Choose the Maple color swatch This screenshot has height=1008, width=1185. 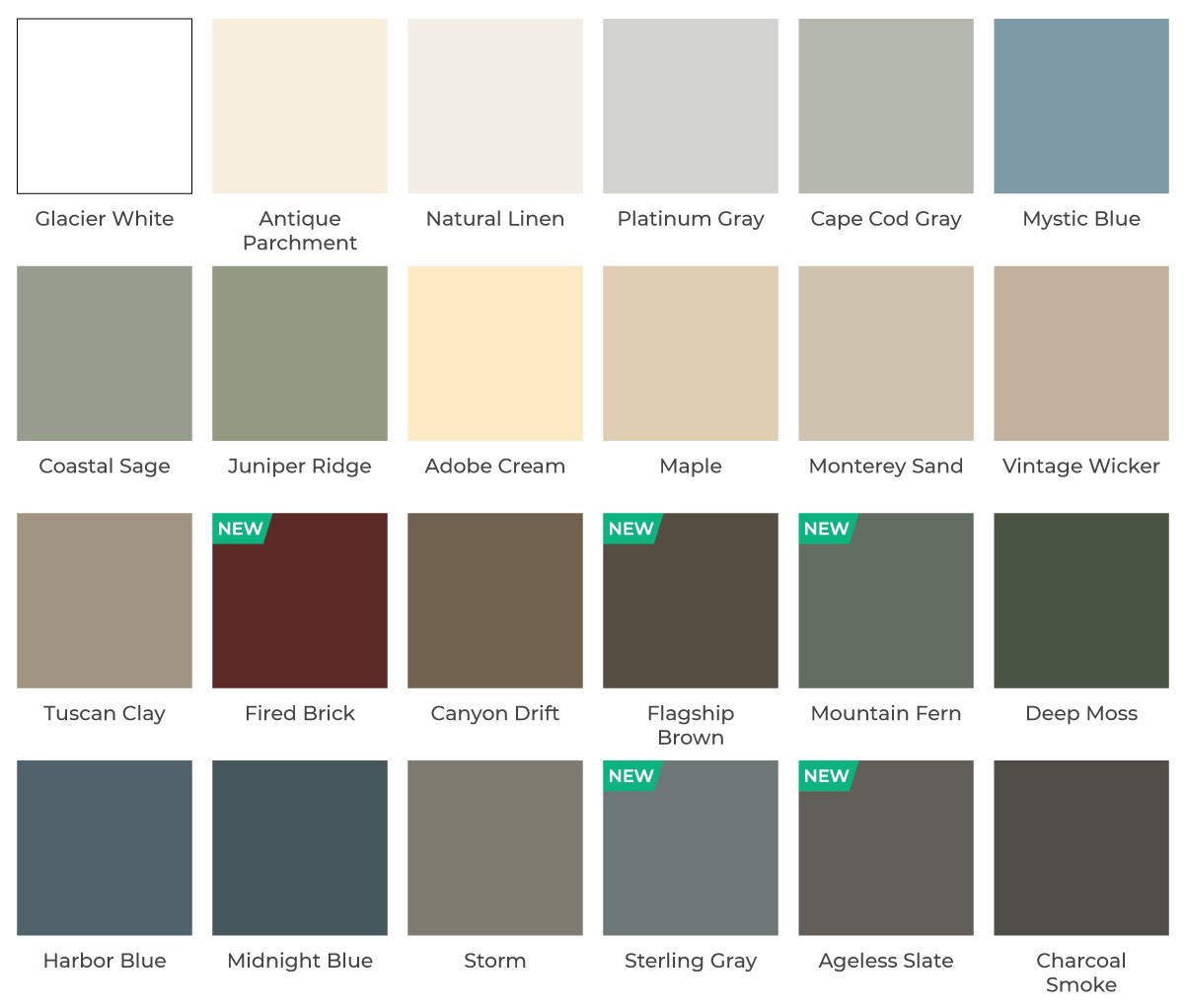click(690, 352)
